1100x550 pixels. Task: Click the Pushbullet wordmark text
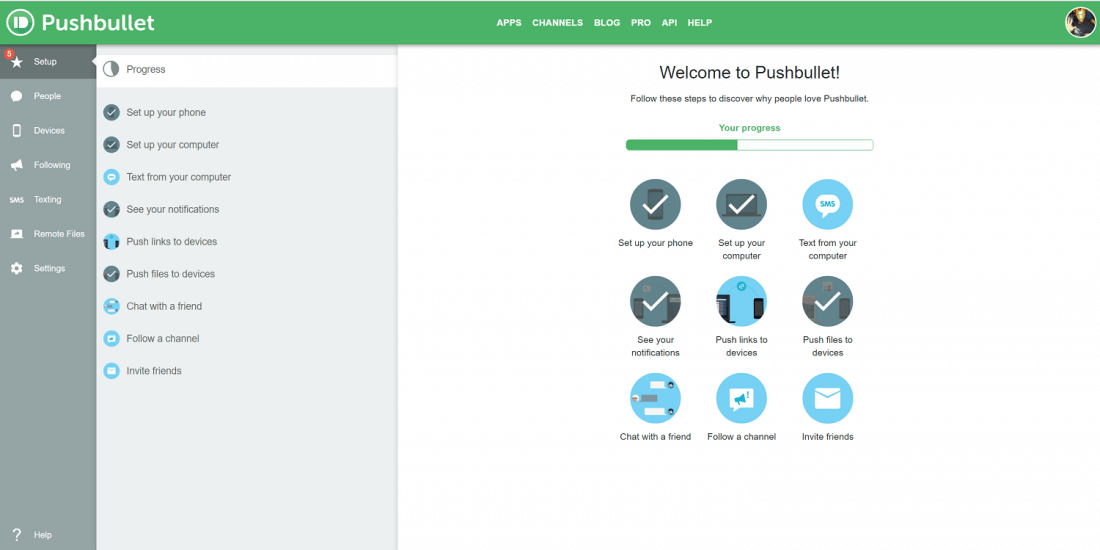point(98,22)
